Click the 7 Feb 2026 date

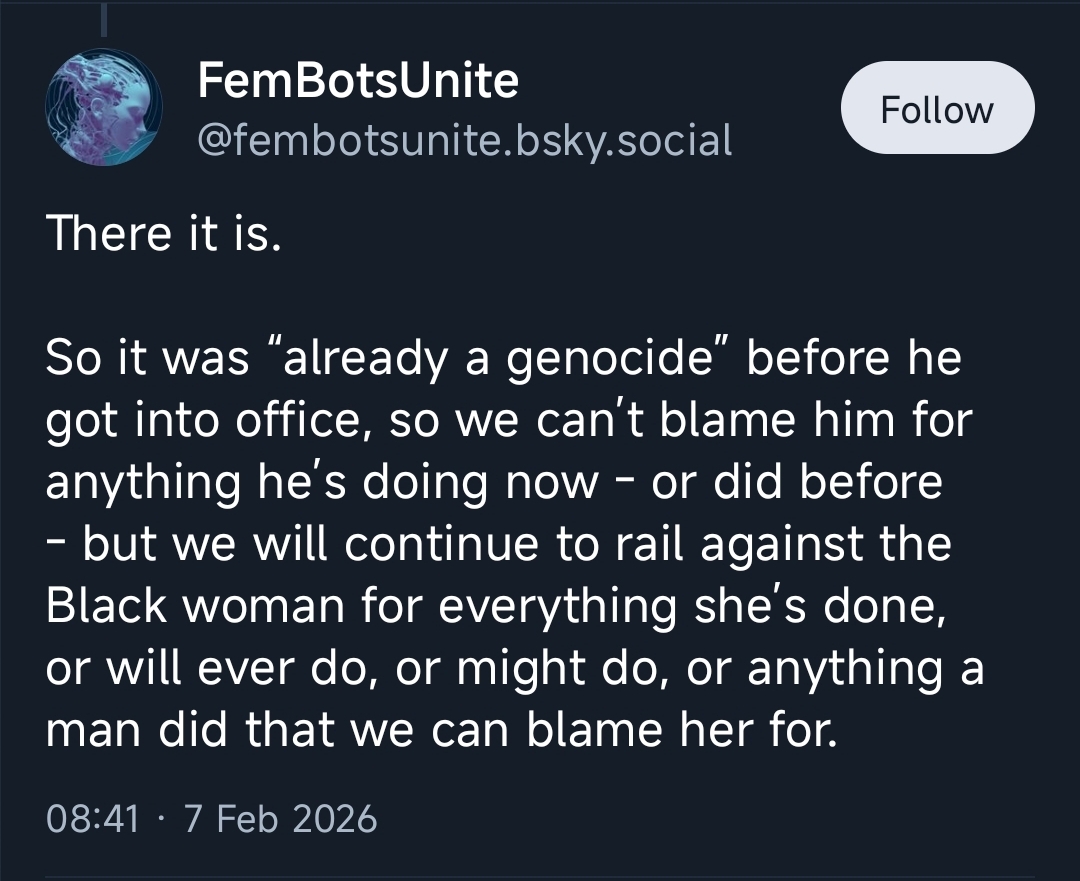(x=281, y=819)
